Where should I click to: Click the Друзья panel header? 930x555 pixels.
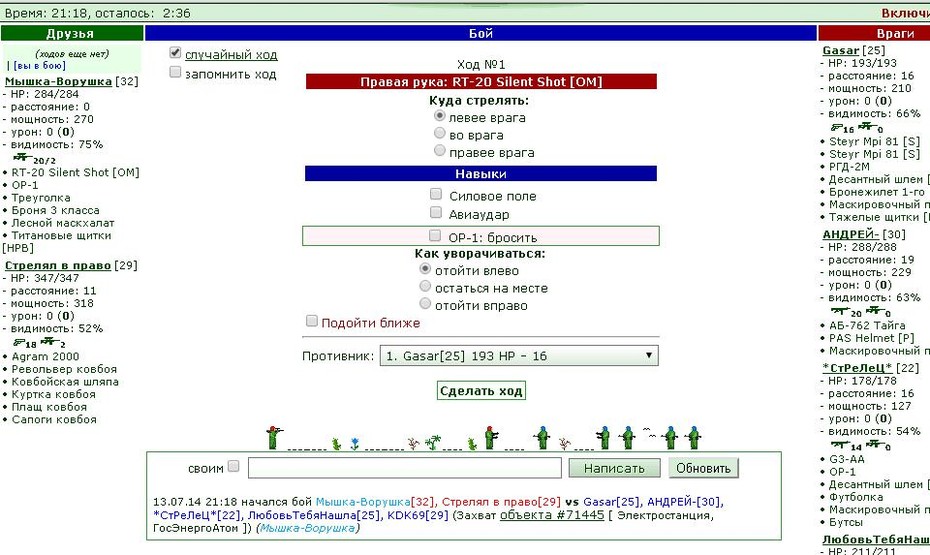[x=72, y=33]
